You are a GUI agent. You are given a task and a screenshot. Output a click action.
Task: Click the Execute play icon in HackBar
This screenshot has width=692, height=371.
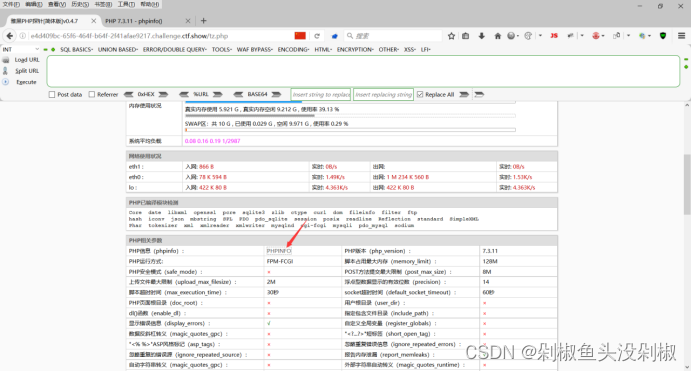click(x=6, y=82)
